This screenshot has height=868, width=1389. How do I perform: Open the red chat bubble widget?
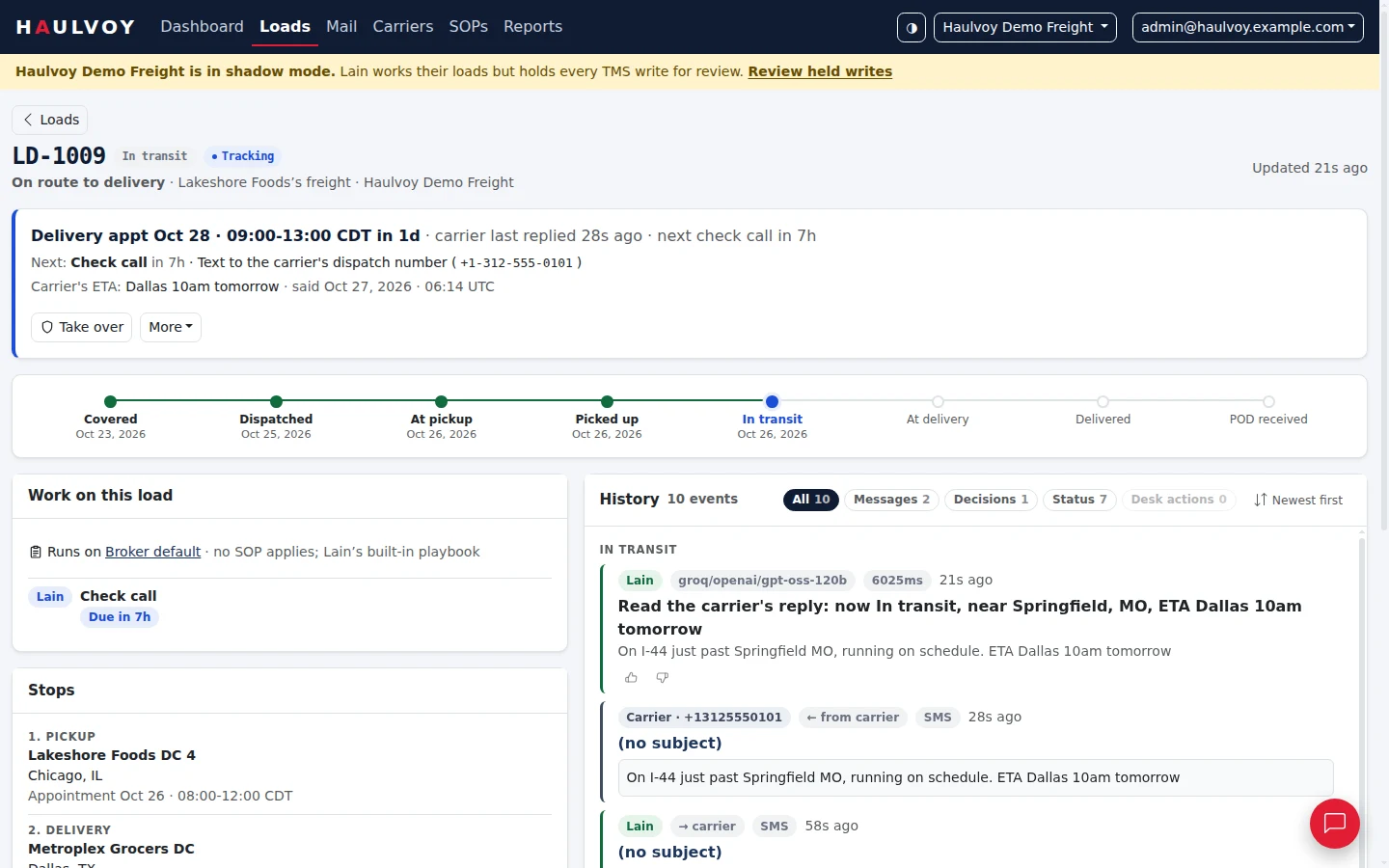1335,824
